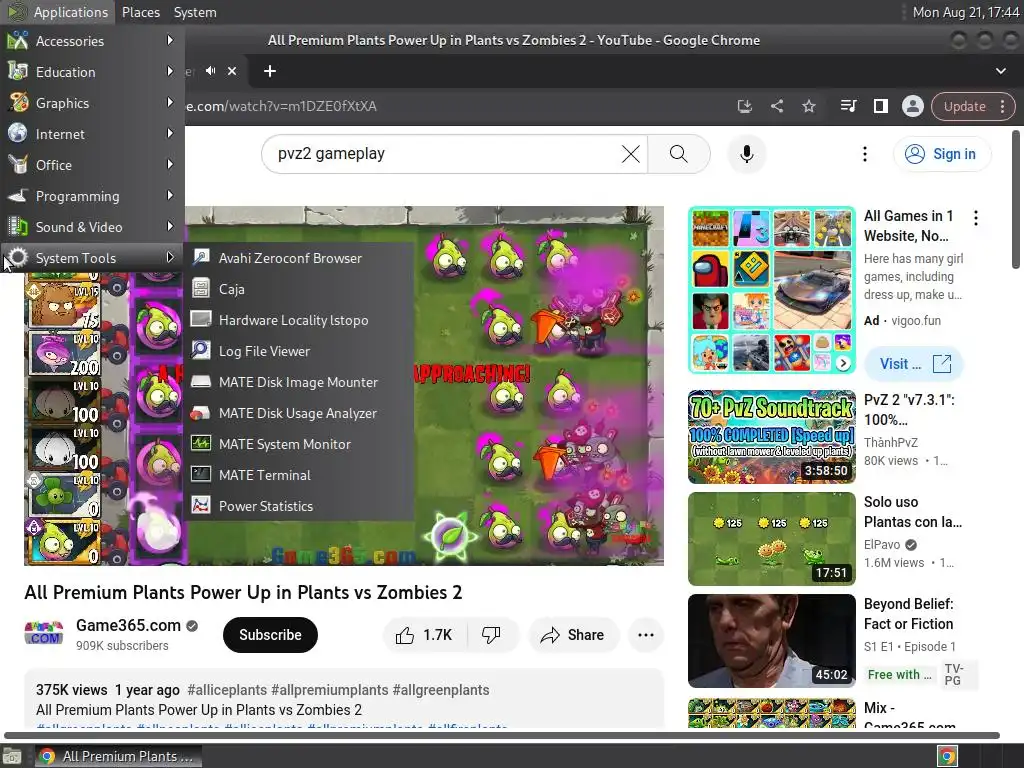Expand the Accessories submenu
Screen dimensions: 1024x768
pyautogui.click(x=92, y=40)
